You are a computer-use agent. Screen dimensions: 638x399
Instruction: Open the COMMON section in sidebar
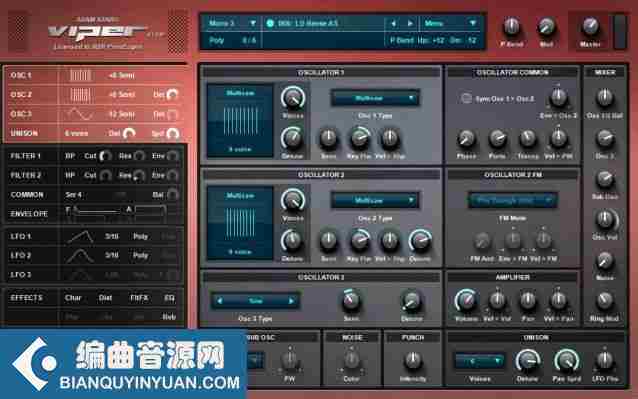tap(94, 195)
